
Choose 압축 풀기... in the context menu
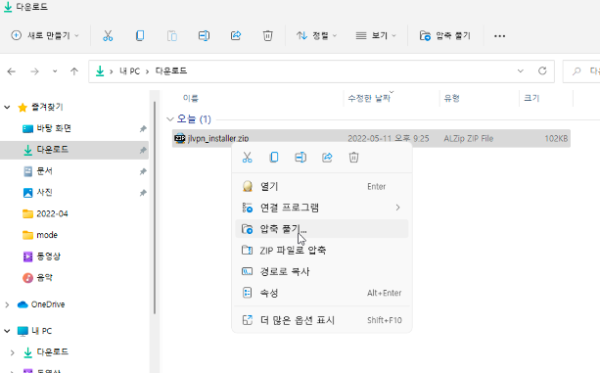pos(321,229)
